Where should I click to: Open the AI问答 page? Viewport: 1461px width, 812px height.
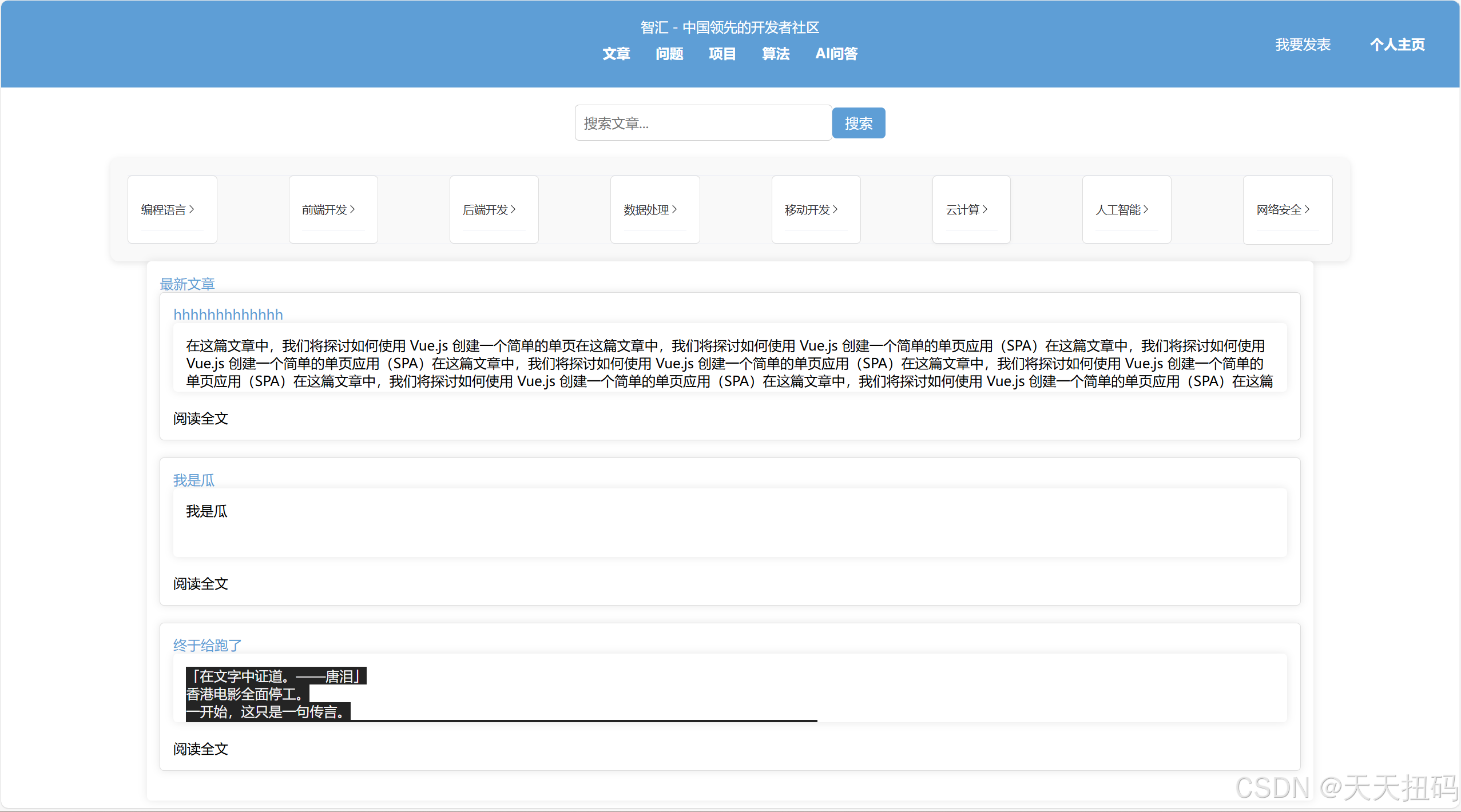coord(836,54)
